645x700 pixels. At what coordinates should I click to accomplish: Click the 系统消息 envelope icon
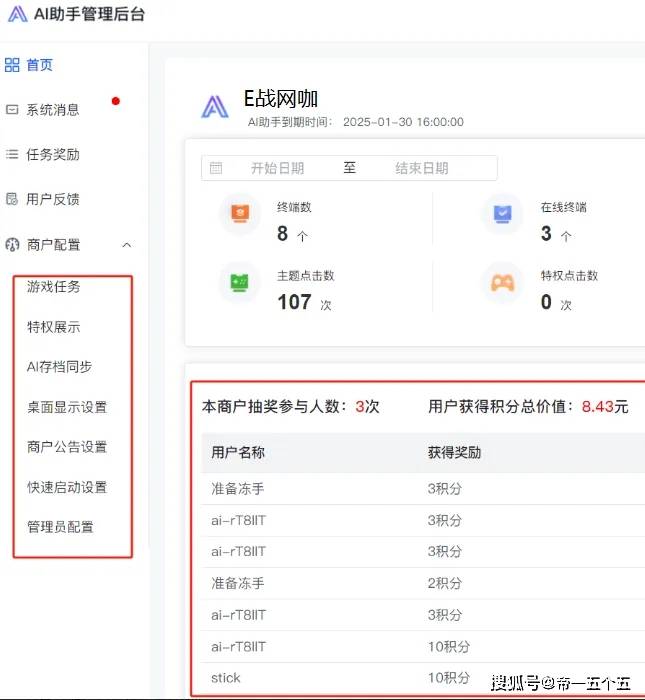pos(12,110)
